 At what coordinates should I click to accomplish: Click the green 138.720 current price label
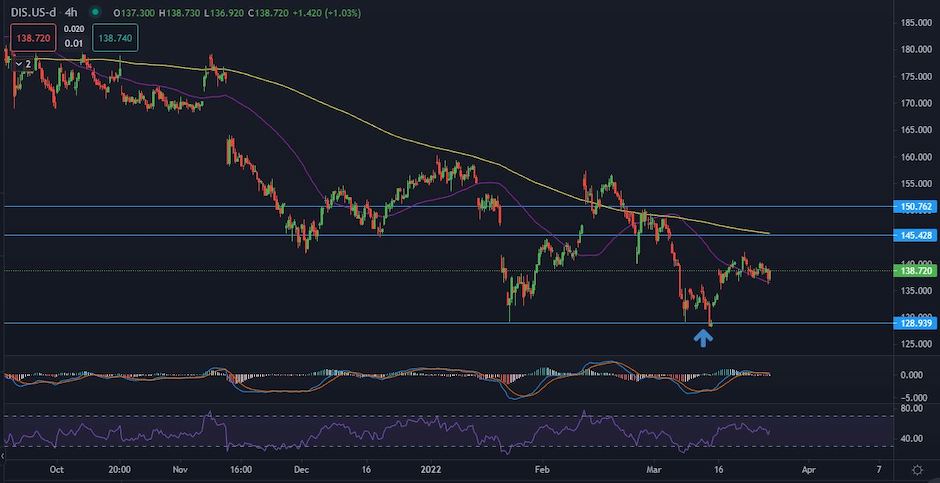point(914,271)
